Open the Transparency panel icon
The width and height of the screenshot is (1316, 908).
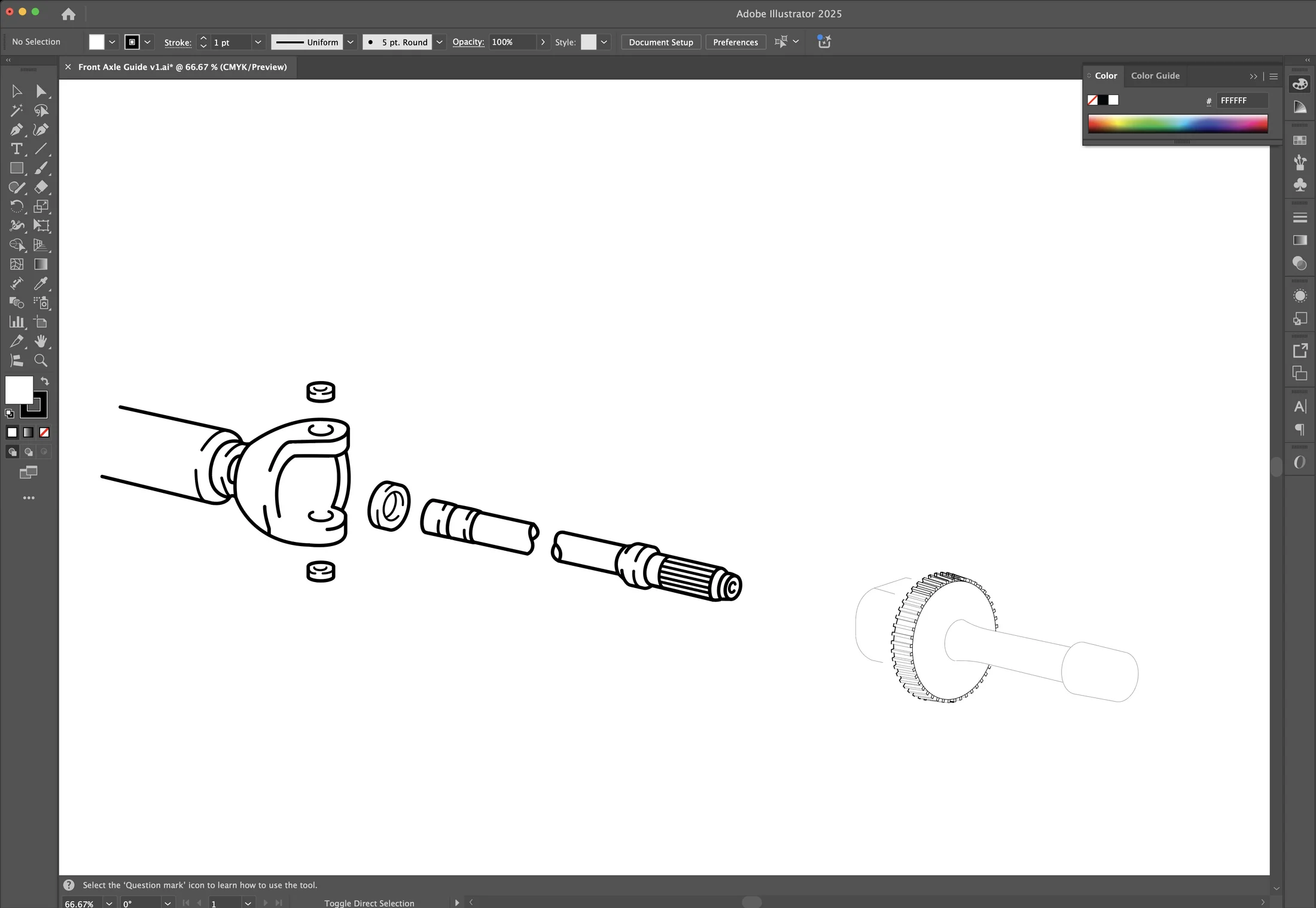1300,263
